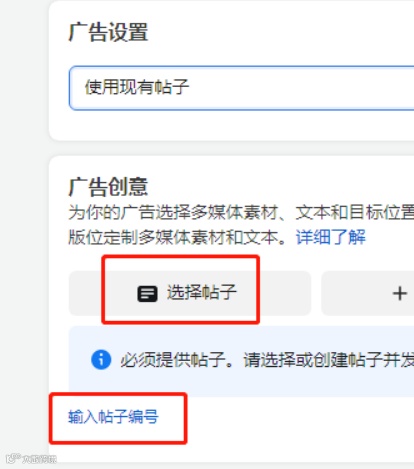Click the gap between the two cards

point(231,148)
